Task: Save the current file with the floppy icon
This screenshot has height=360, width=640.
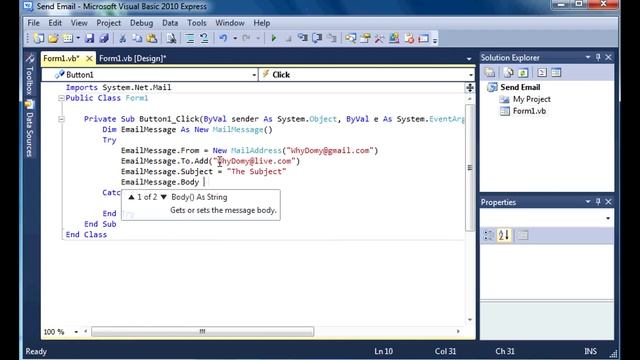Action: point(89,38)
